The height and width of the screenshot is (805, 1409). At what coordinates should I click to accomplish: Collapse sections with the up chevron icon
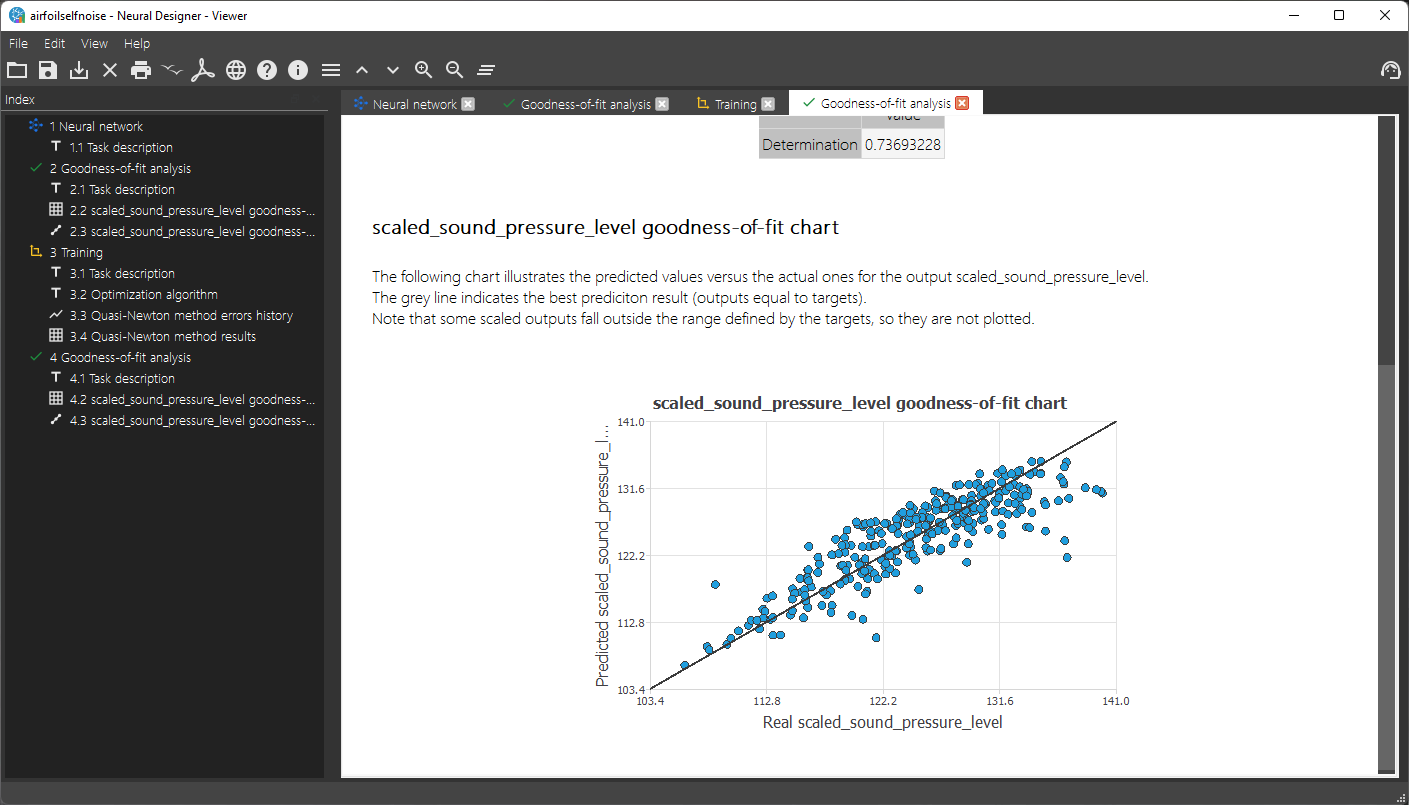pos(362,69)
